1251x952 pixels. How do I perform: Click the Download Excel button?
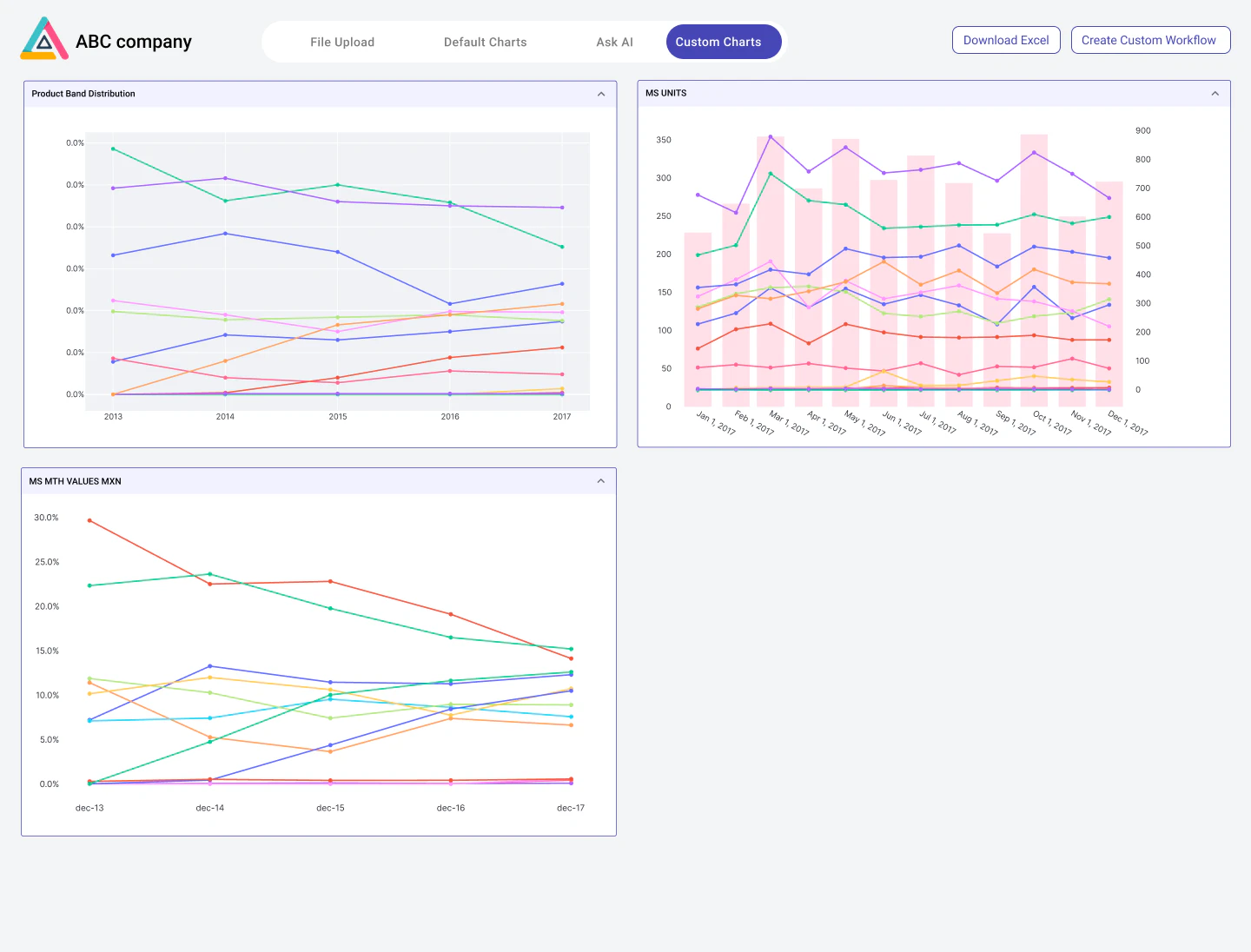1006,39
